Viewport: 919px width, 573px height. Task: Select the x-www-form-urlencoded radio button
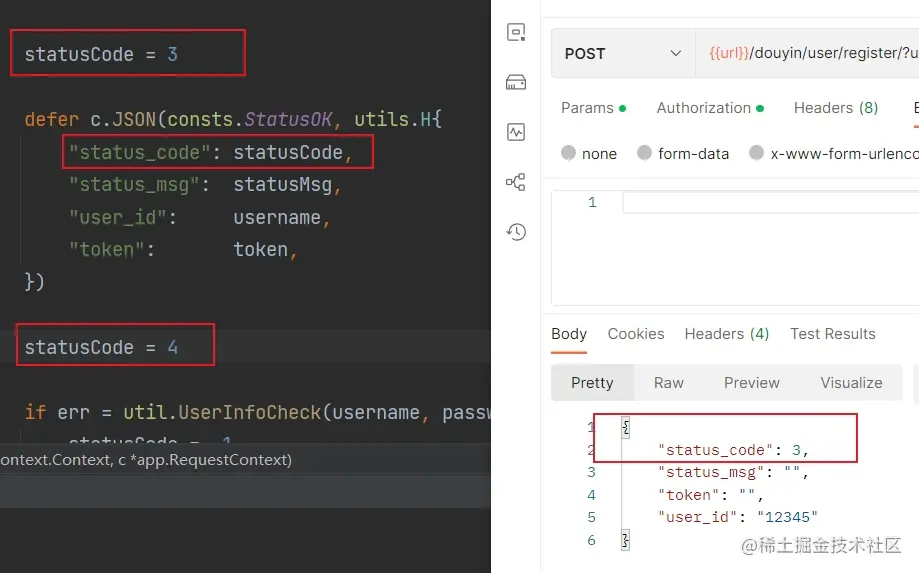coord(756,153)
